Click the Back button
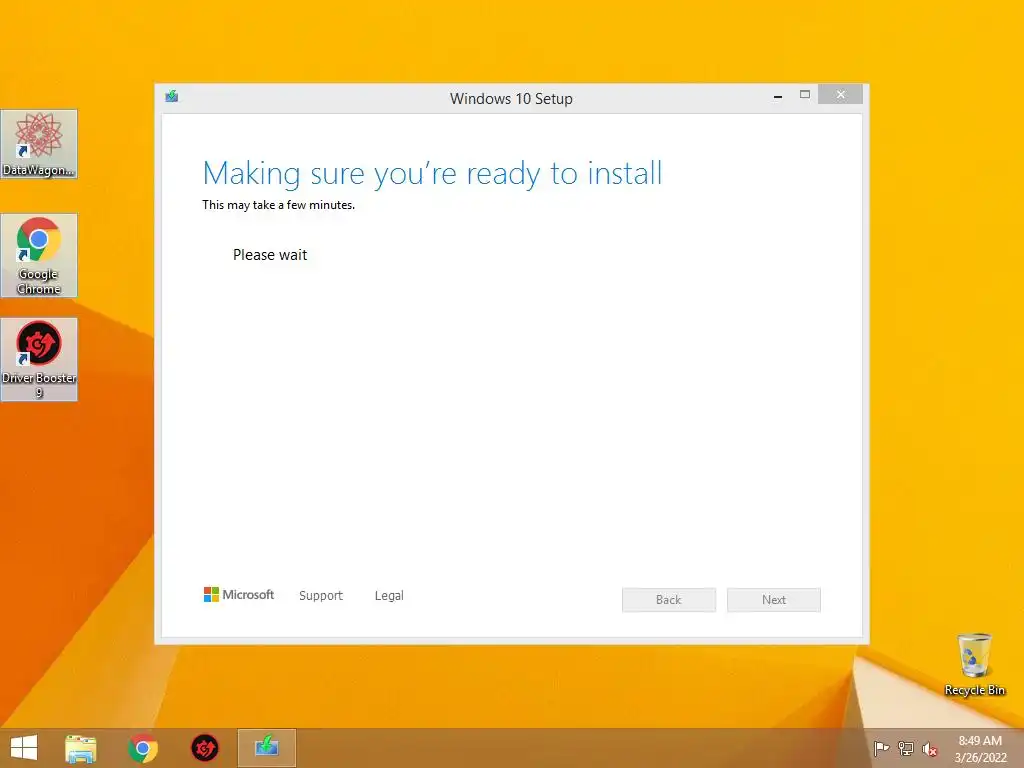This screenshot has height=768, width=1024. click(669, 600)
